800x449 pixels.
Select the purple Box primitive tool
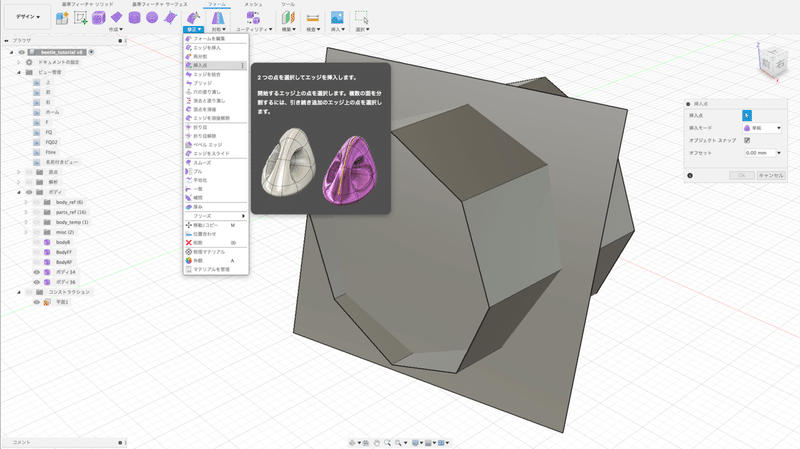tap(98, 18)
